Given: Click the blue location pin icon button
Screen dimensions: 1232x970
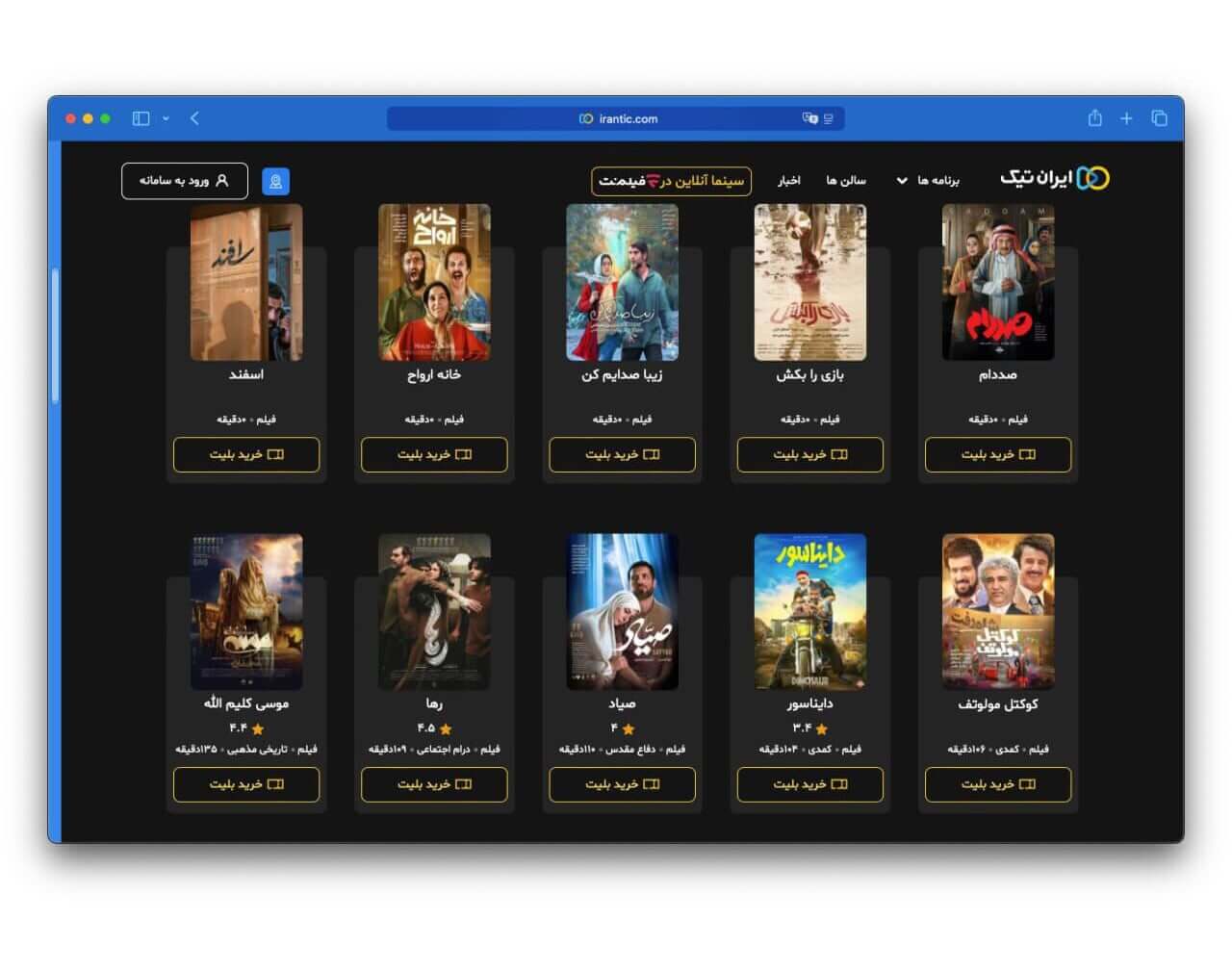Looking at the screenshot, I should click(x=275, y=181).
